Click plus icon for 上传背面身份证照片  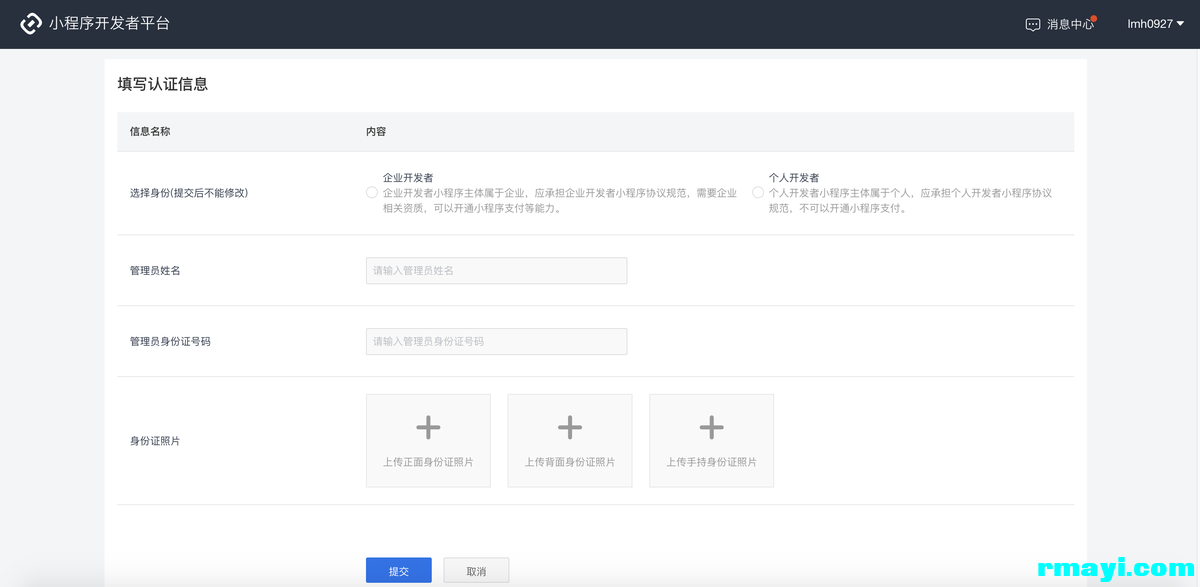(570, 428)
